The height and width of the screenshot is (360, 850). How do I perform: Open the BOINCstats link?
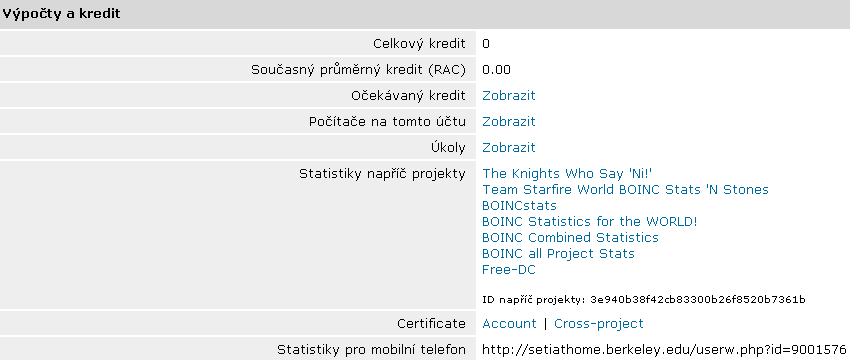(x=519, y=205)
